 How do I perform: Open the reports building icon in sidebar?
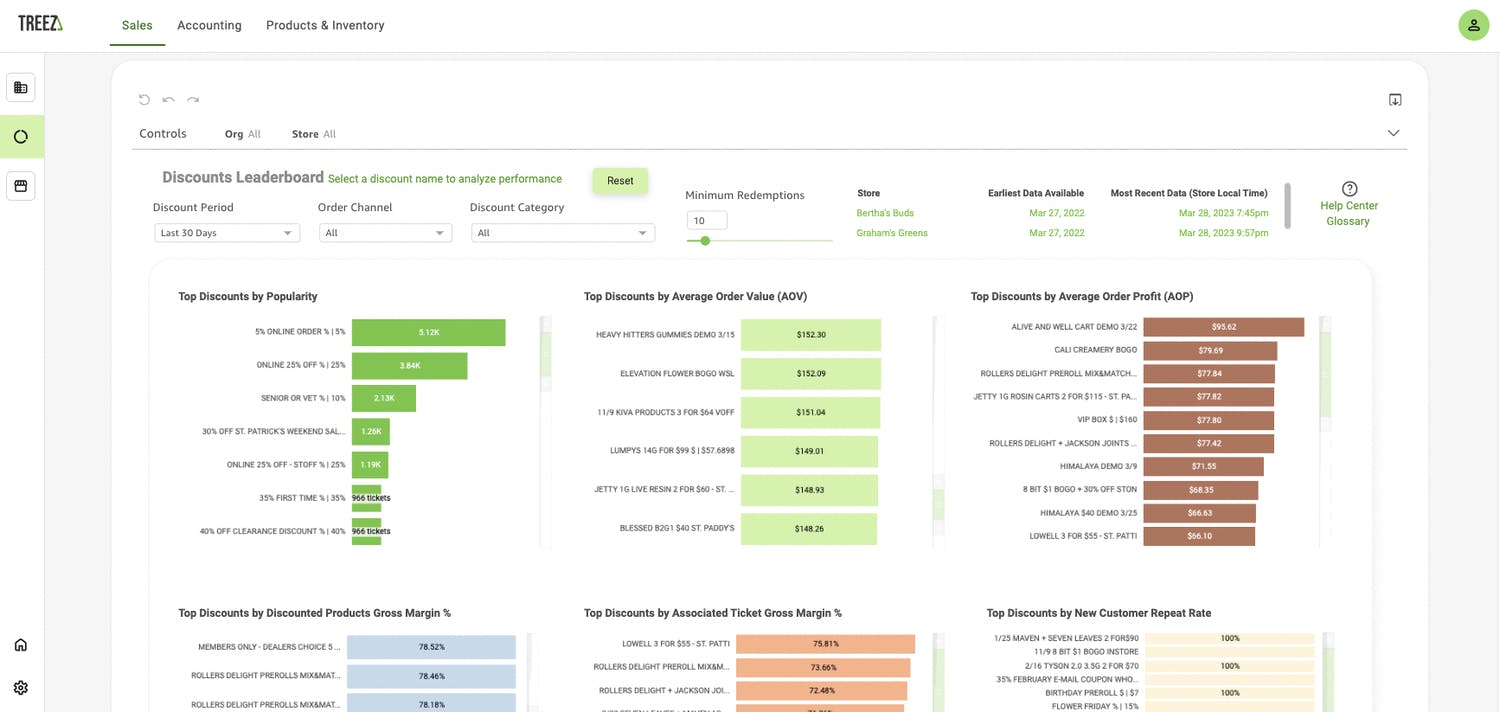21,88
